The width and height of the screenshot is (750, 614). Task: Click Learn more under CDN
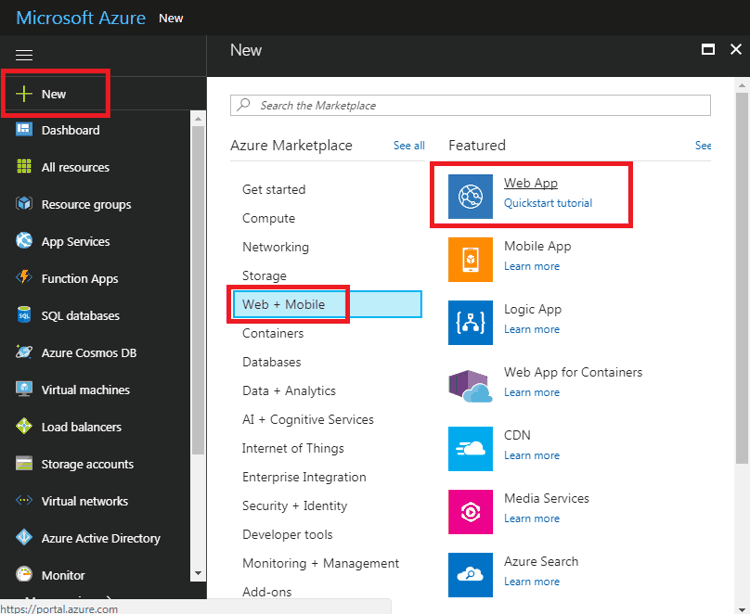tap(531, 456)
